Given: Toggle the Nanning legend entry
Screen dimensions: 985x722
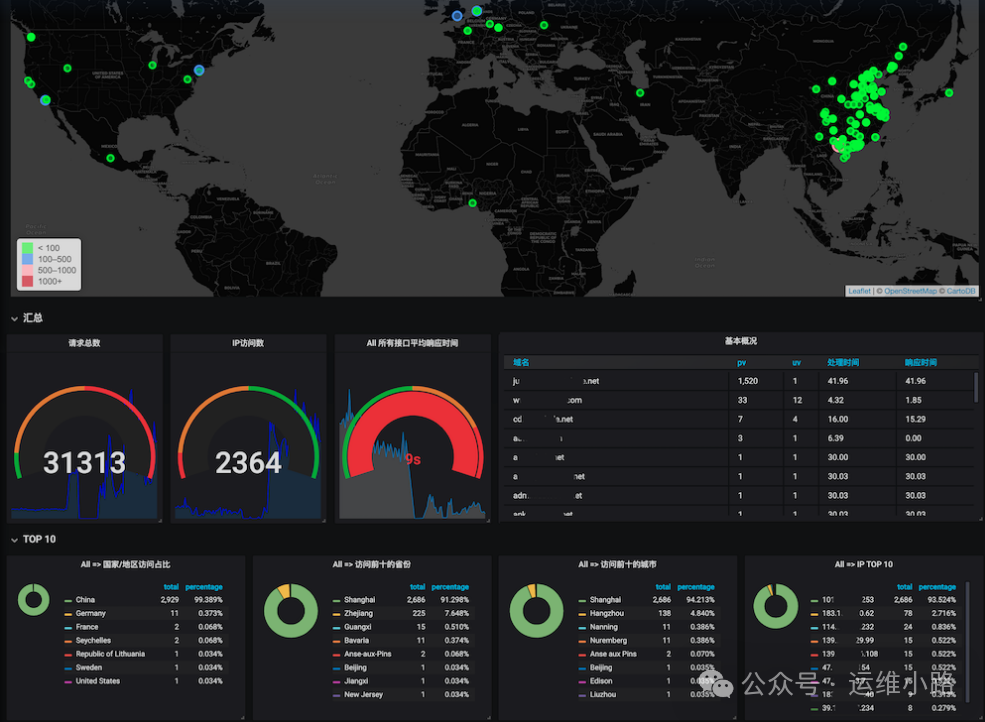Looking at the screenshot, I should [x=604, y=627].
